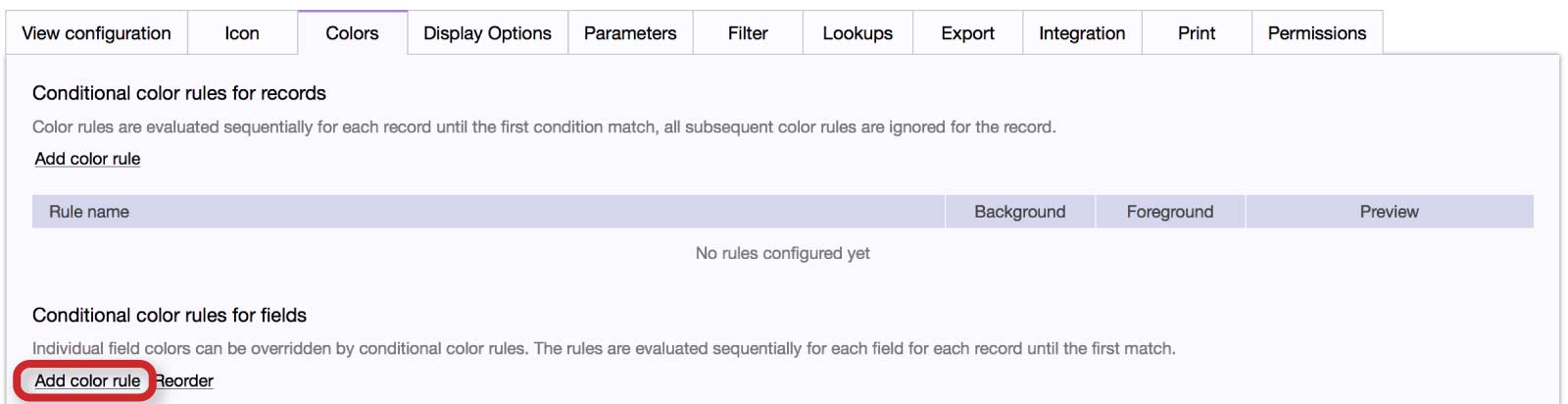Add color rule for records
Screen dimensions: 1568x404
(x=87, y=159)
